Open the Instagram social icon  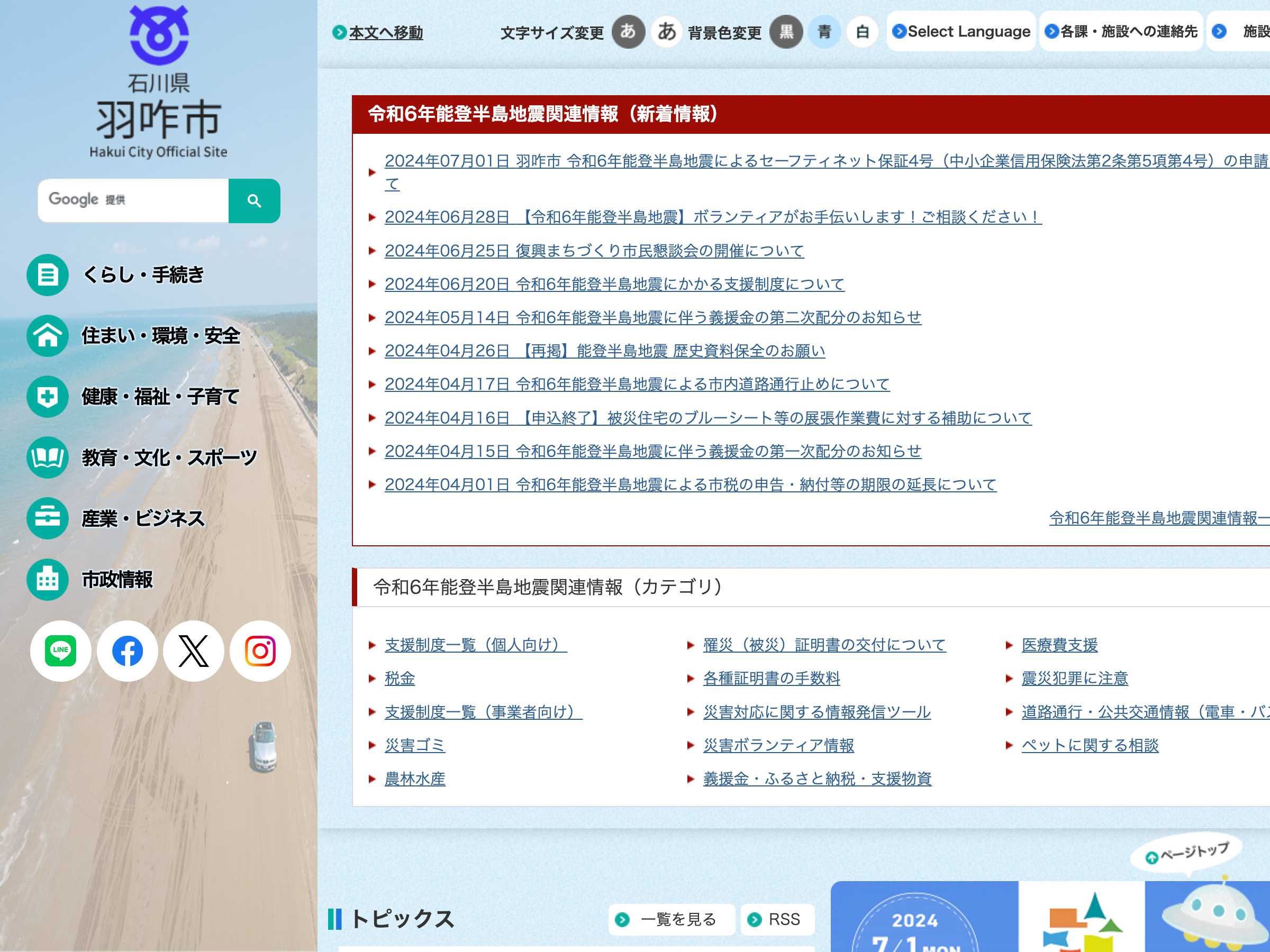pos(260,651)
